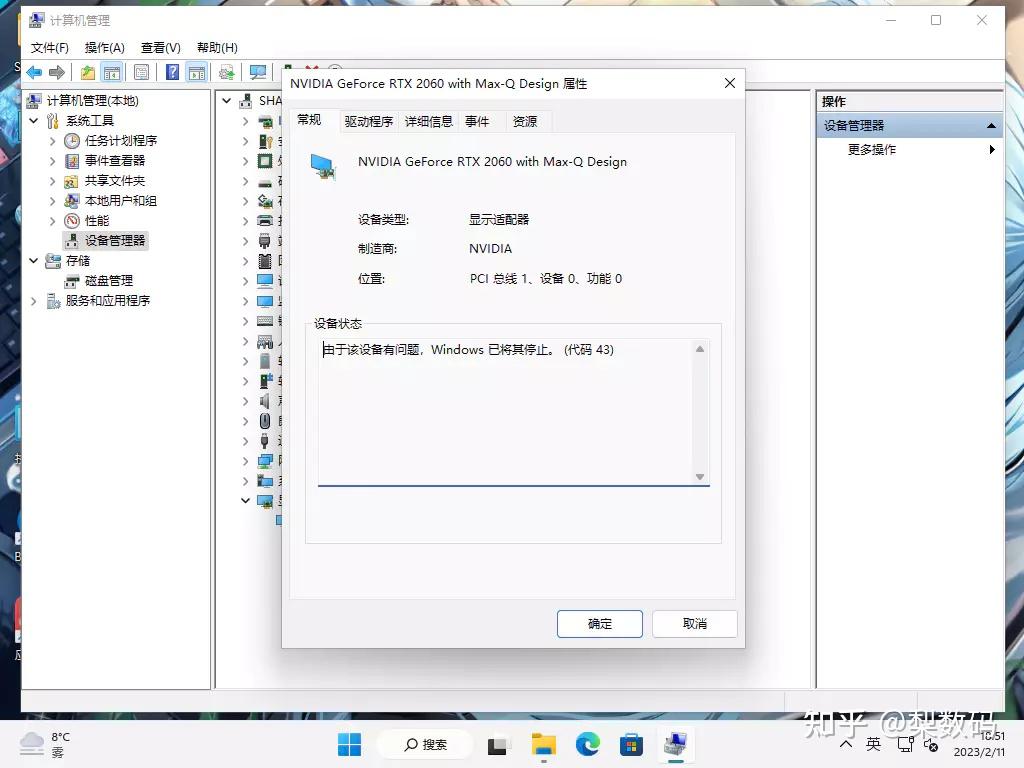Click the Properties toolbar icon
Screen dimensions: 1024x768
tap(141, 72)
